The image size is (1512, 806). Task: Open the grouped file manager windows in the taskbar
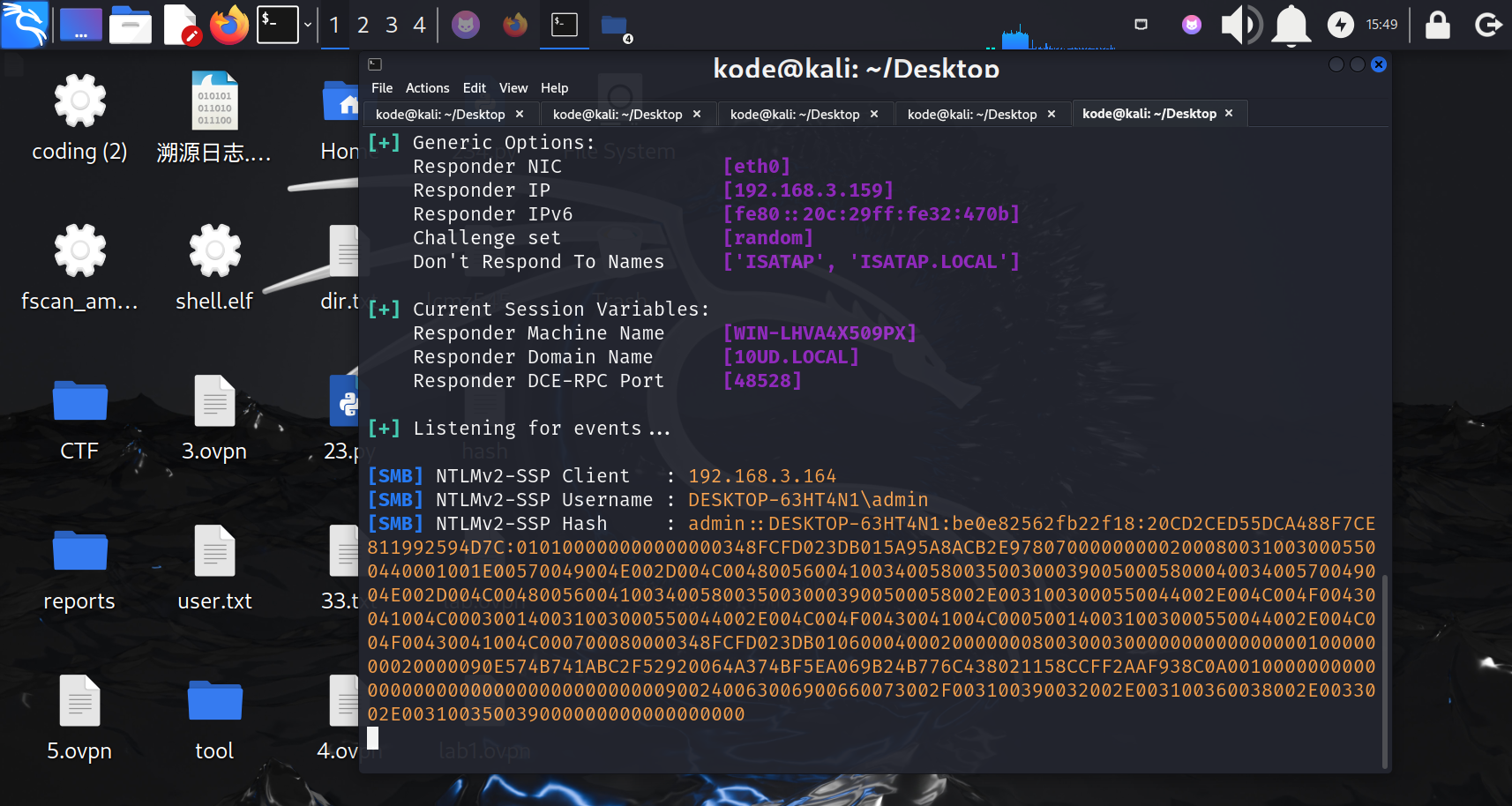tap(616, 26)
